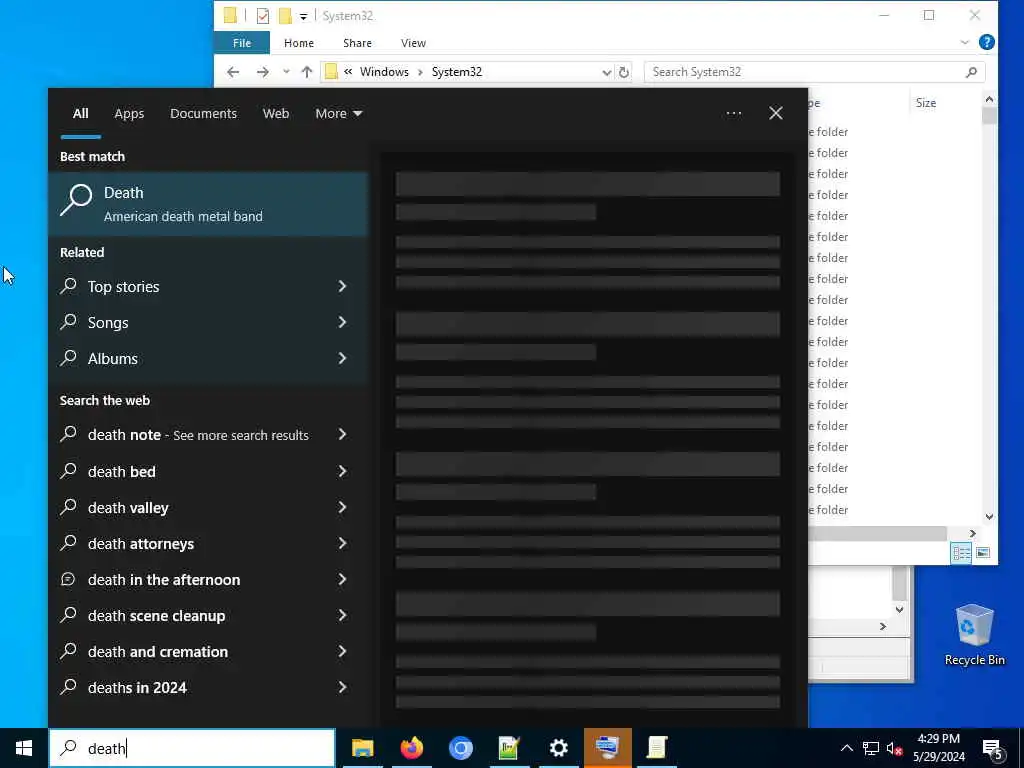
Task: Expand the Songs result arrow
Action: 342,322
